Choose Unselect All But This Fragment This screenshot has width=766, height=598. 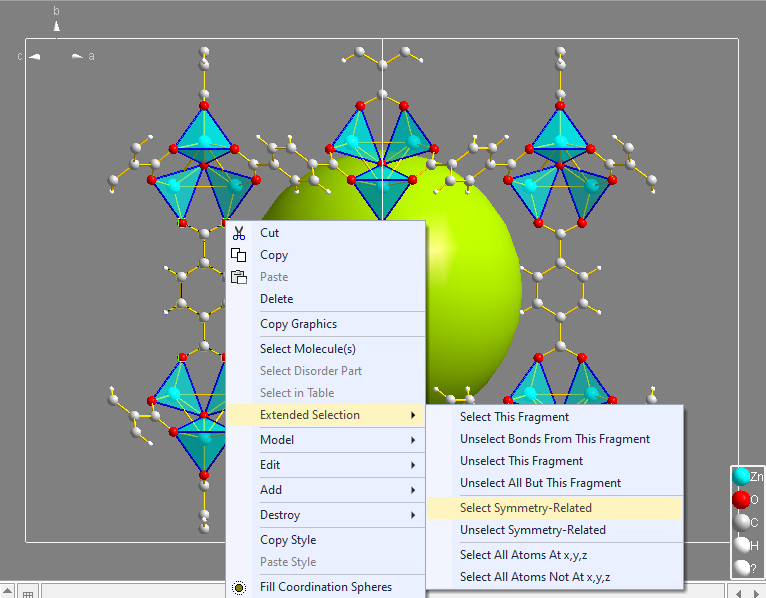[540, 483]
